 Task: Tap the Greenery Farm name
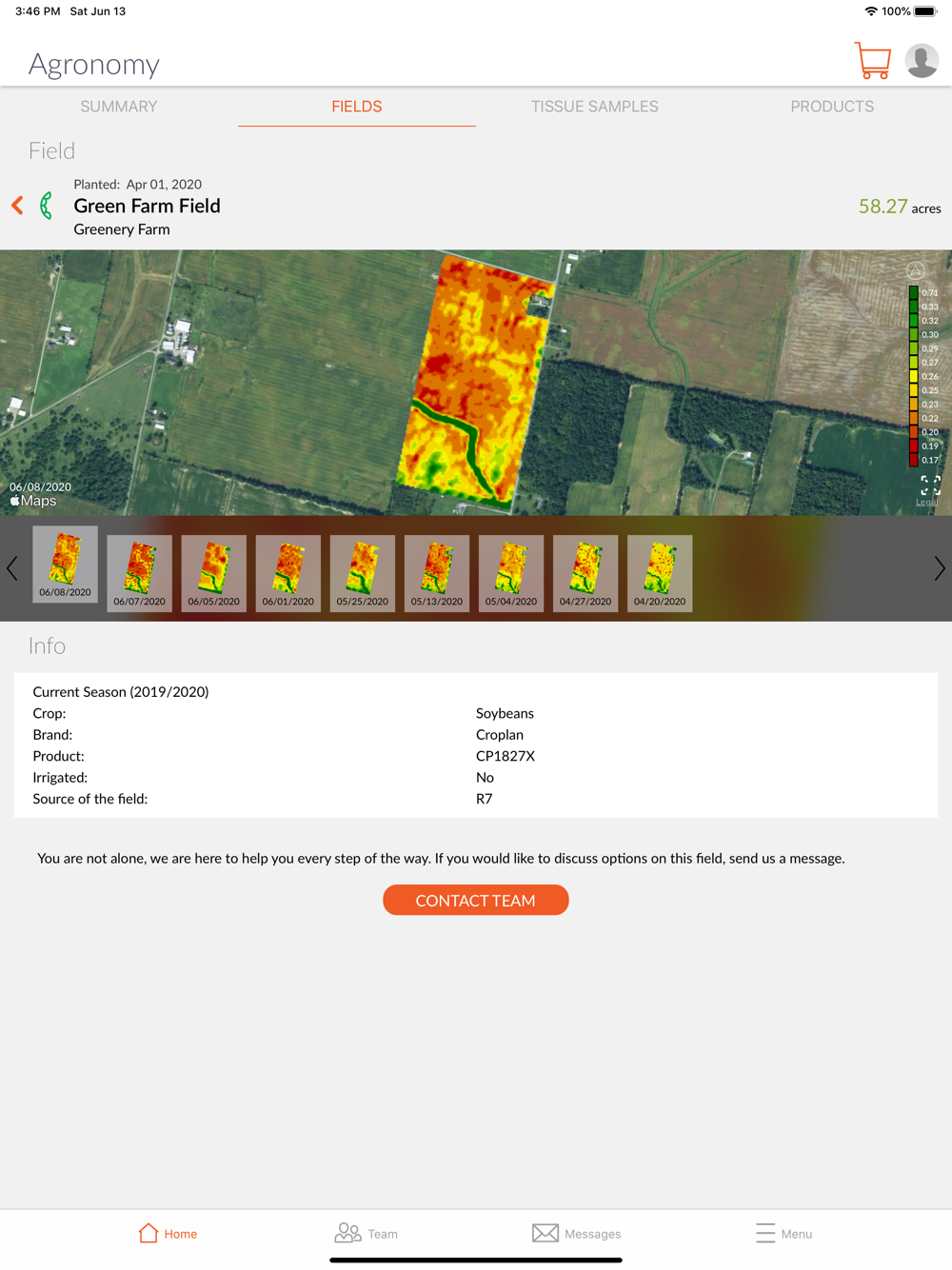(122, 229)
